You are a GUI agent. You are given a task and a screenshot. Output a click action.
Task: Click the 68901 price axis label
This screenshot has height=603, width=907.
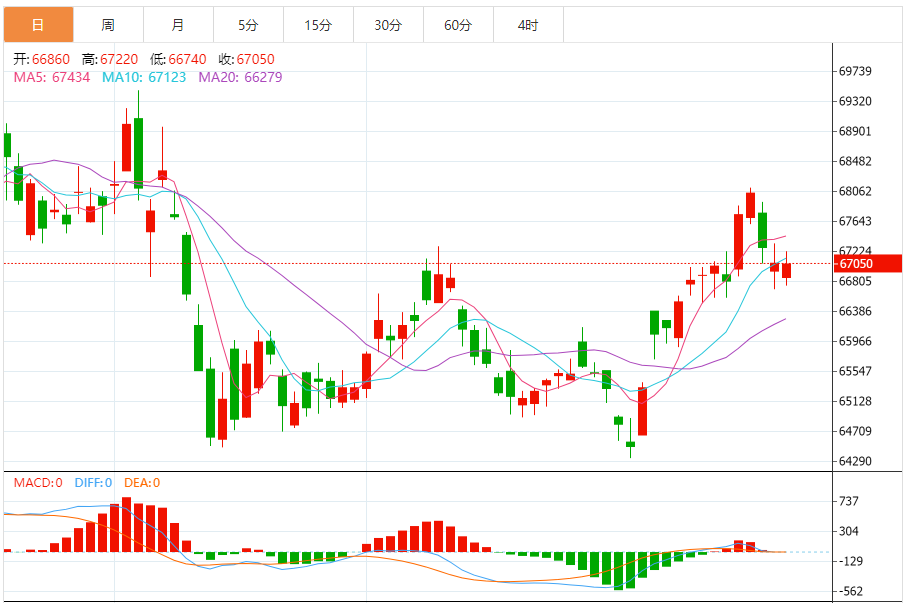point(855,131)
